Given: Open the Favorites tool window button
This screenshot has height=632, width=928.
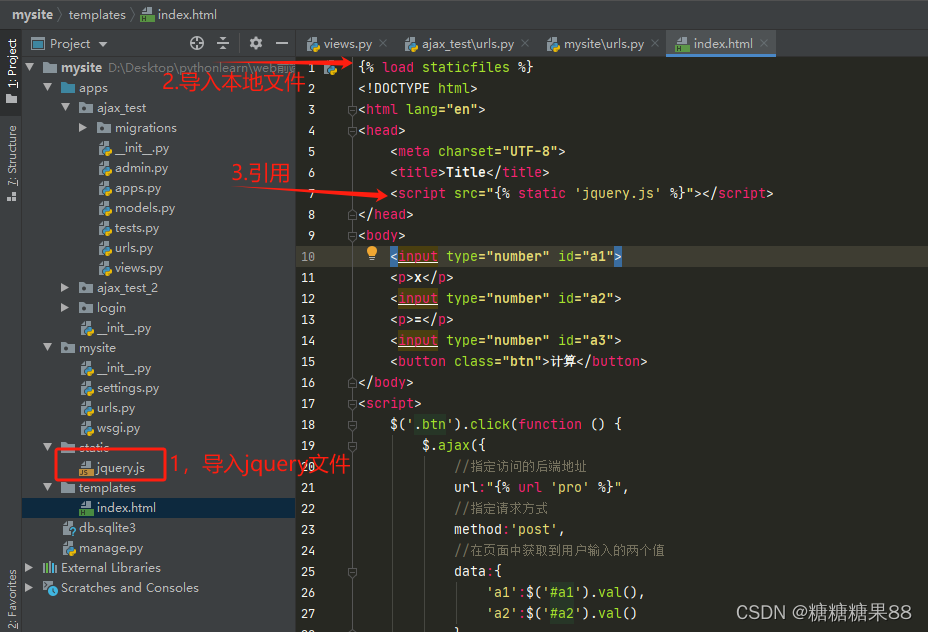Looking at the screenshot, I should [11, 599].
